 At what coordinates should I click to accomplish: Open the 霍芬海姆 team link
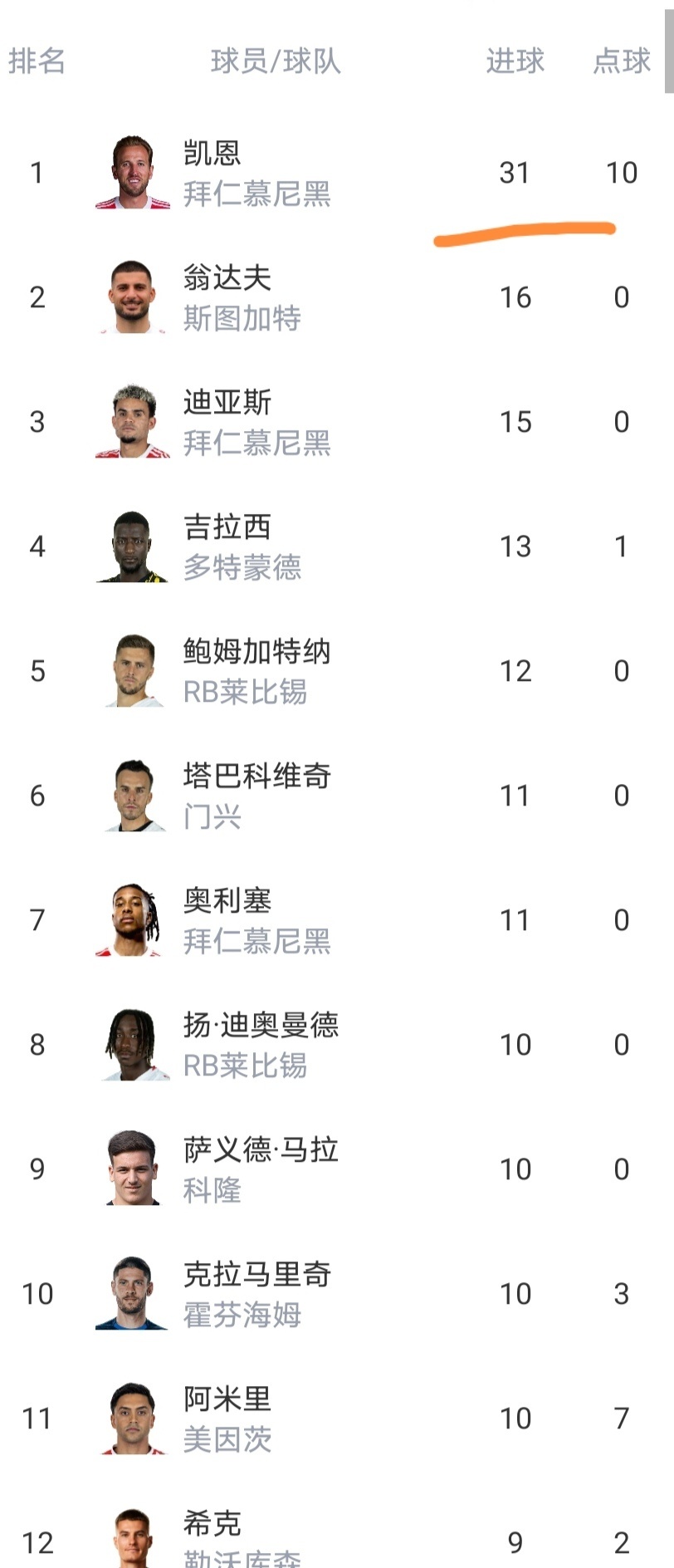point(242,1315)
